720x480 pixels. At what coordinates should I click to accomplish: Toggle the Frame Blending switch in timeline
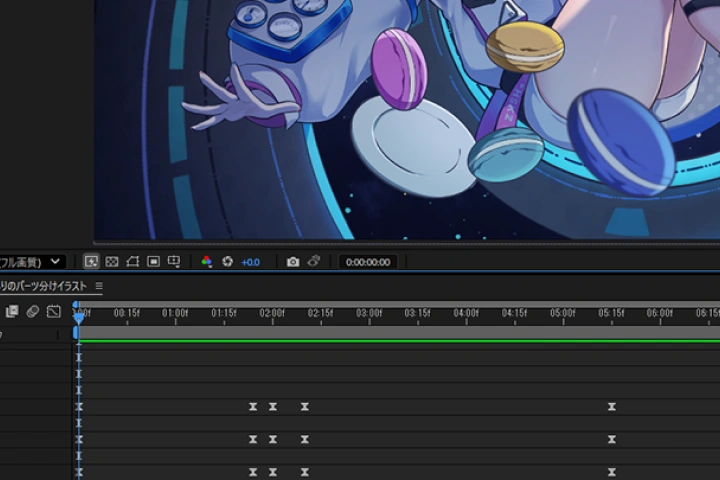12,311
